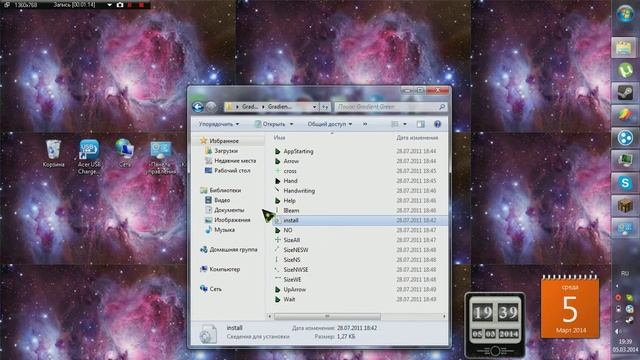Image resolution: width=640 pixels, height=360 pixels.
Task: Show more toolbar commands via the double chevron
Action: 365,124
